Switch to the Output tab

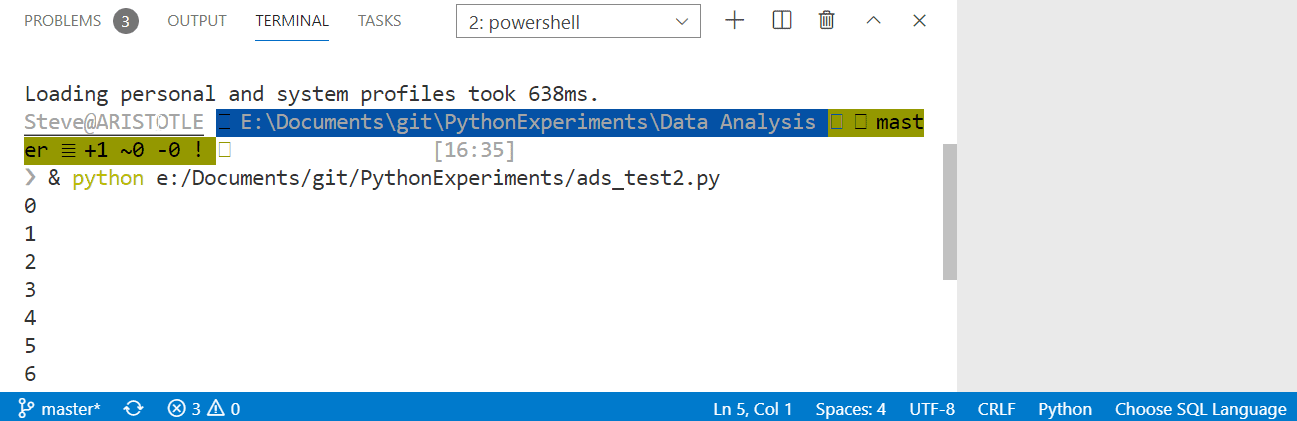point(197,21)
